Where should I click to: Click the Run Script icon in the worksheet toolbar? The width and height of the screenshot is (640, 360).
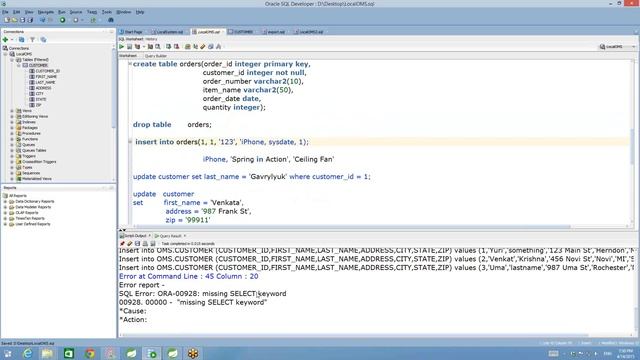[129, 47]
